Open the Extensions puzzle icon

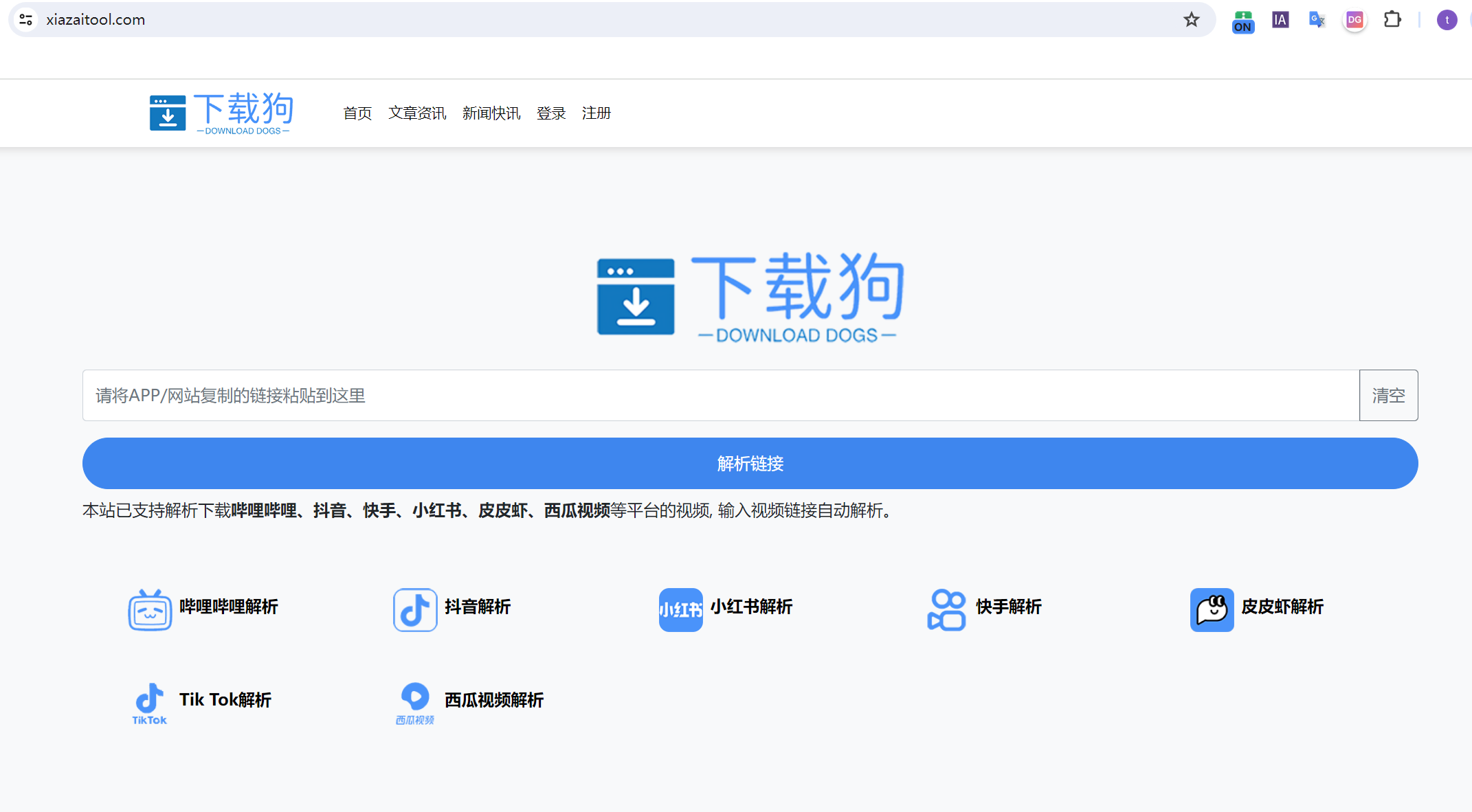coord(1392,20)
